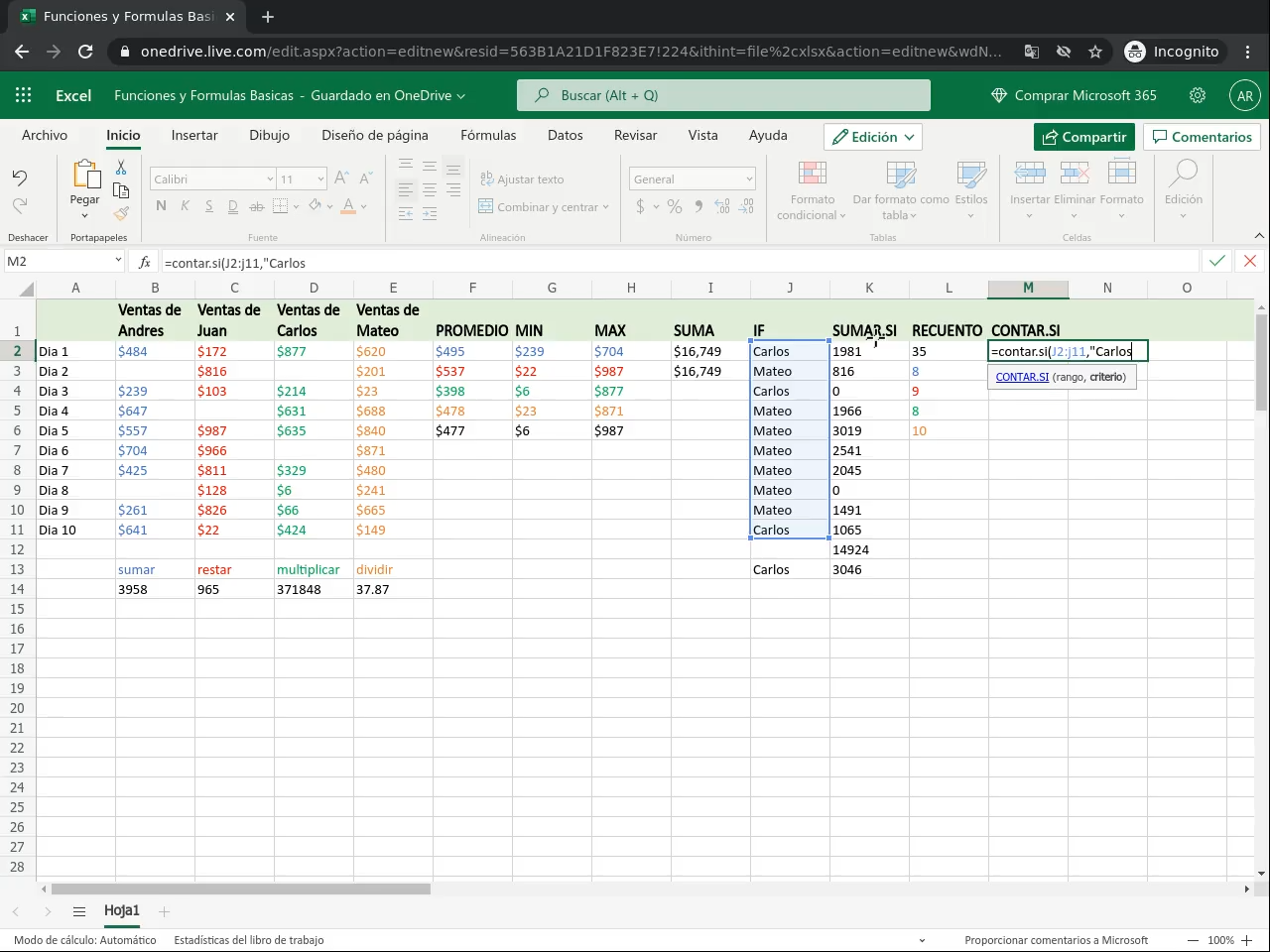Toggle bold formatting (N button)
Screen dimensions: 1270x952
click(161, 206)
